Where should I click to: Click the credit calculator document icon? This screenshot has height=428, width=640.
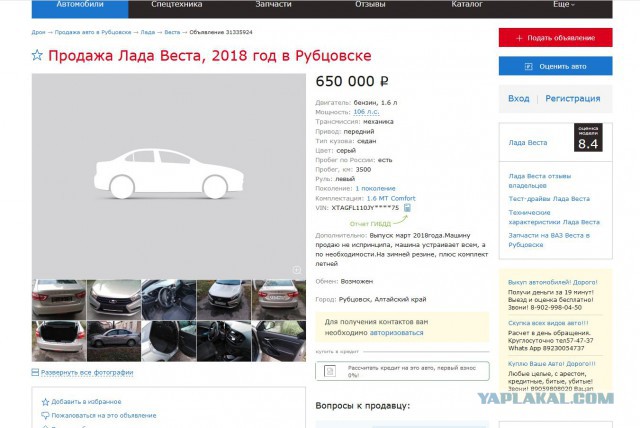[x=330, y=371]
